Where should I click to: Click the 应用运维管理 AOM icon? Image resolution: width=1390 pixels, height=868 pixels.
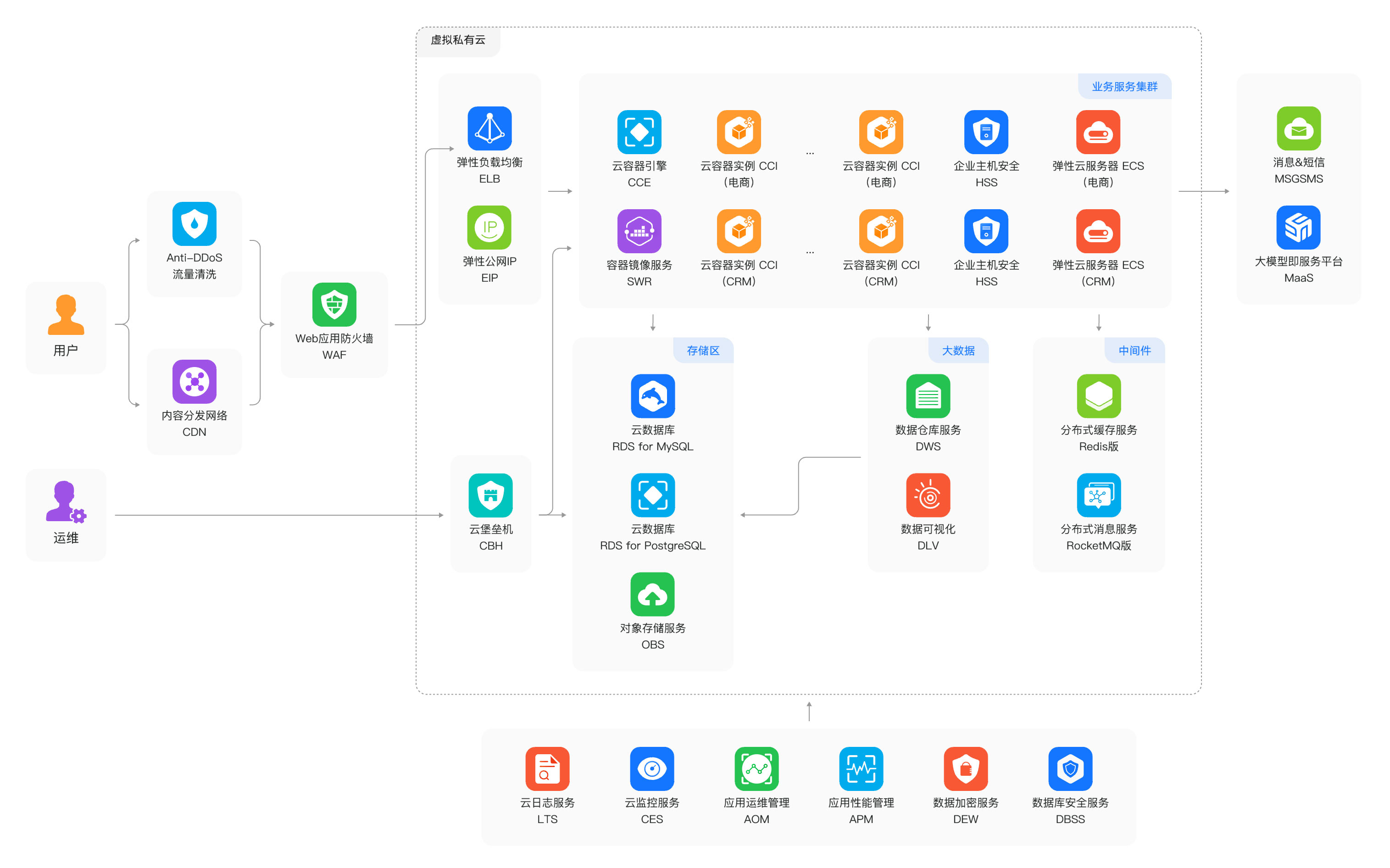tap(756, 769)
